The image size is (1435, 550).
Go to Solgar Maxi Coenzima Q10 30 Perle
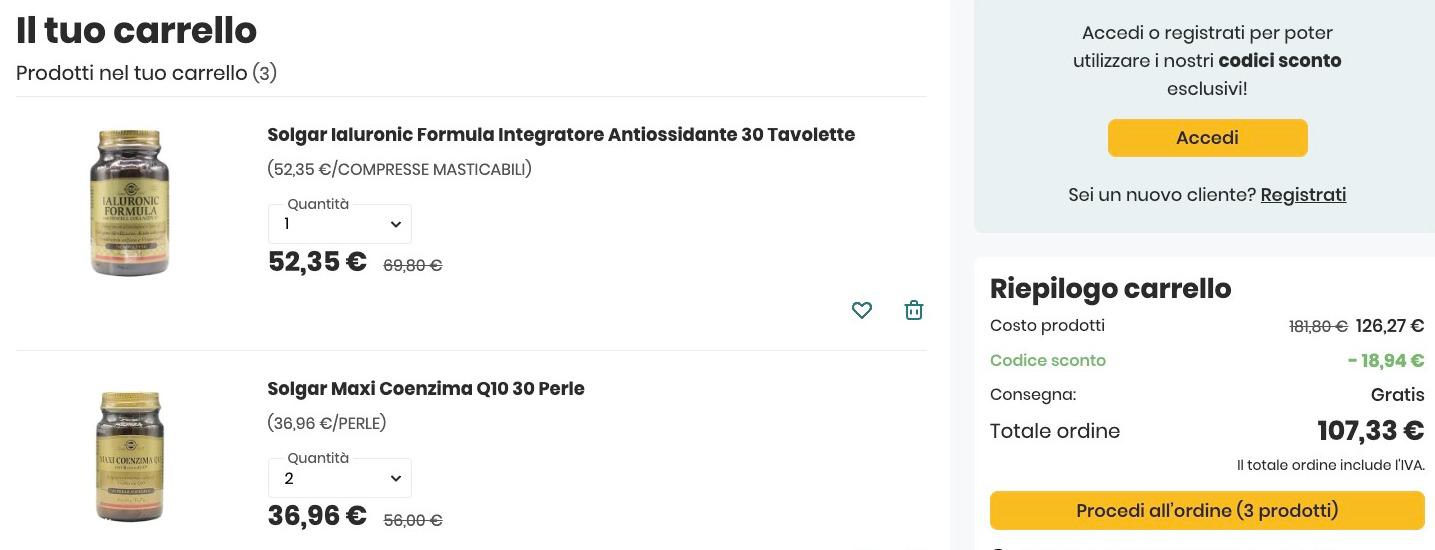coord(426,389)
